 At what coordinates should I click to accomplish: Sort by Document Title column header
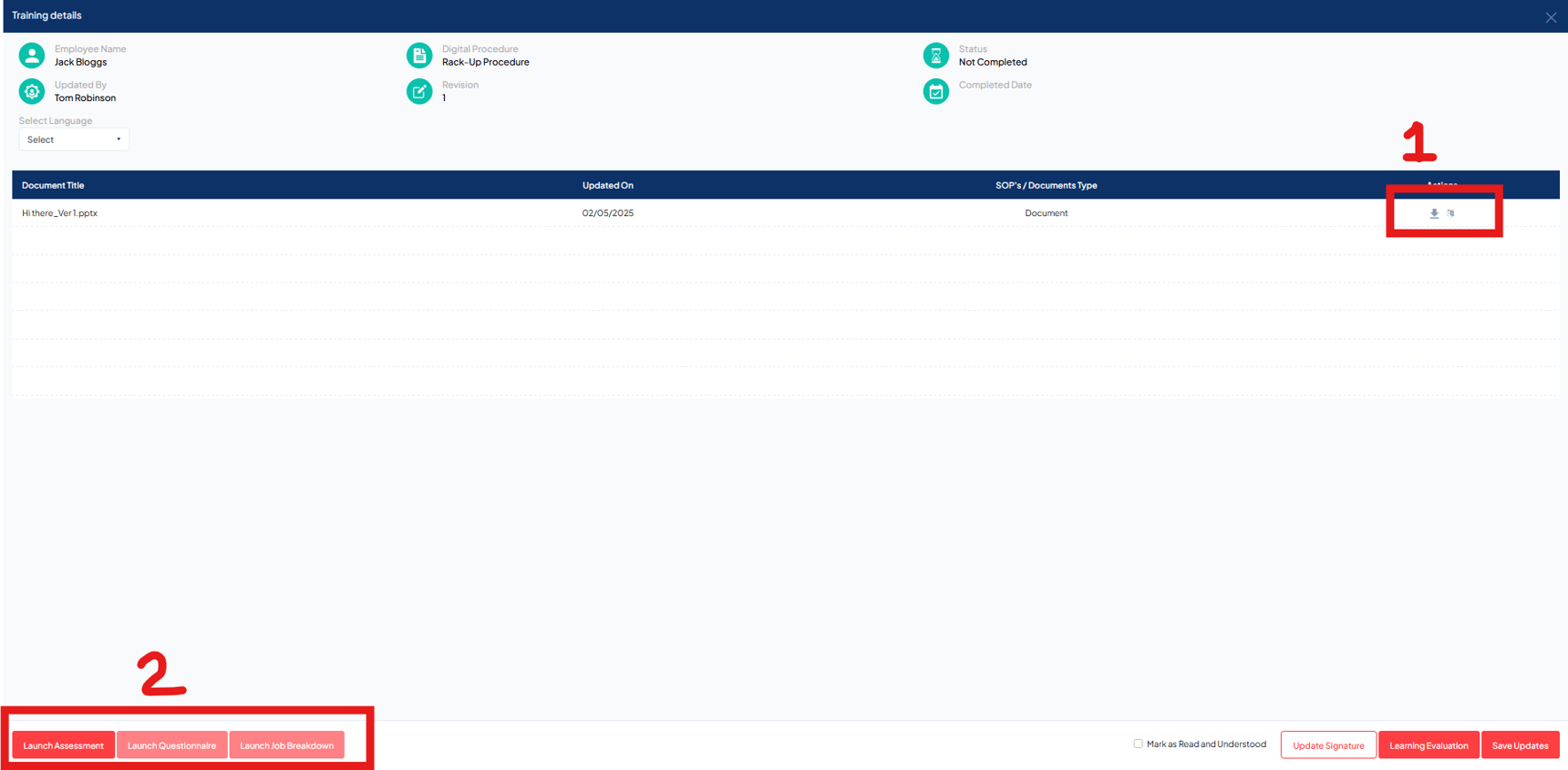point(53,185)
